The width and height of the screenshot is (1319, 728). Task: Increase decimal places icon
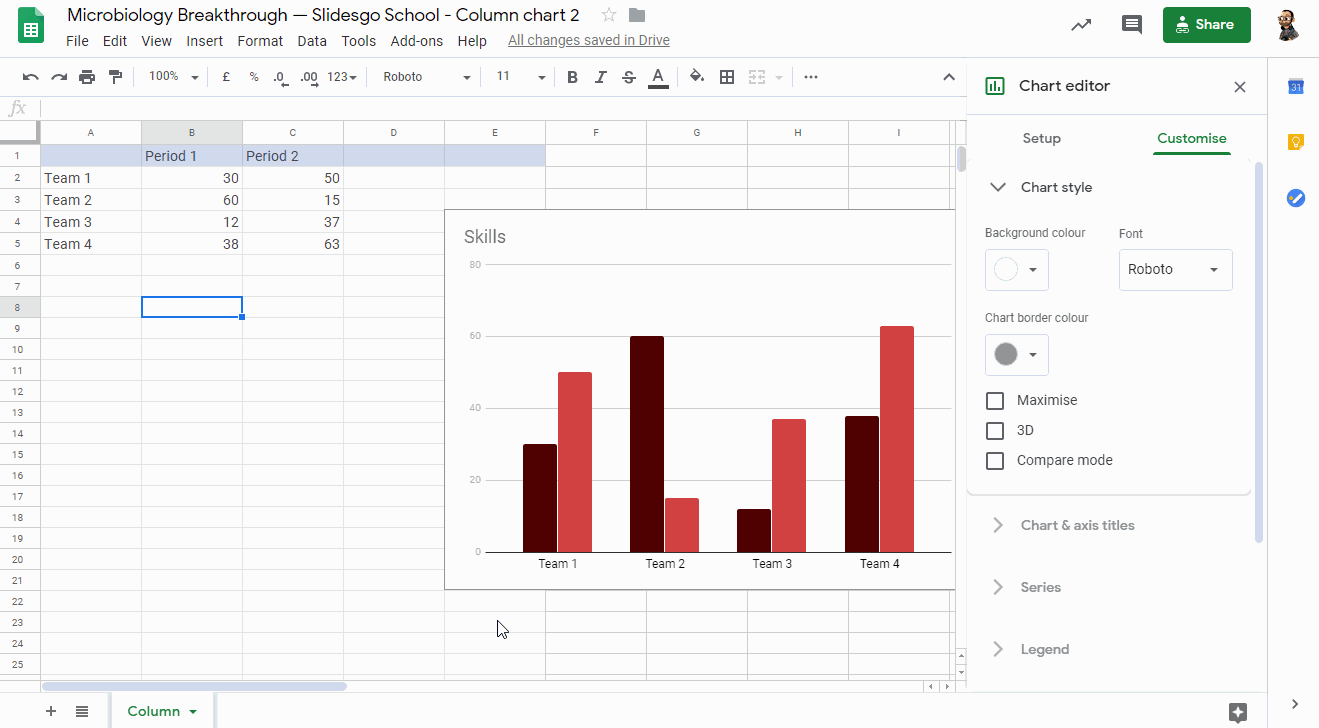point(309,77)
